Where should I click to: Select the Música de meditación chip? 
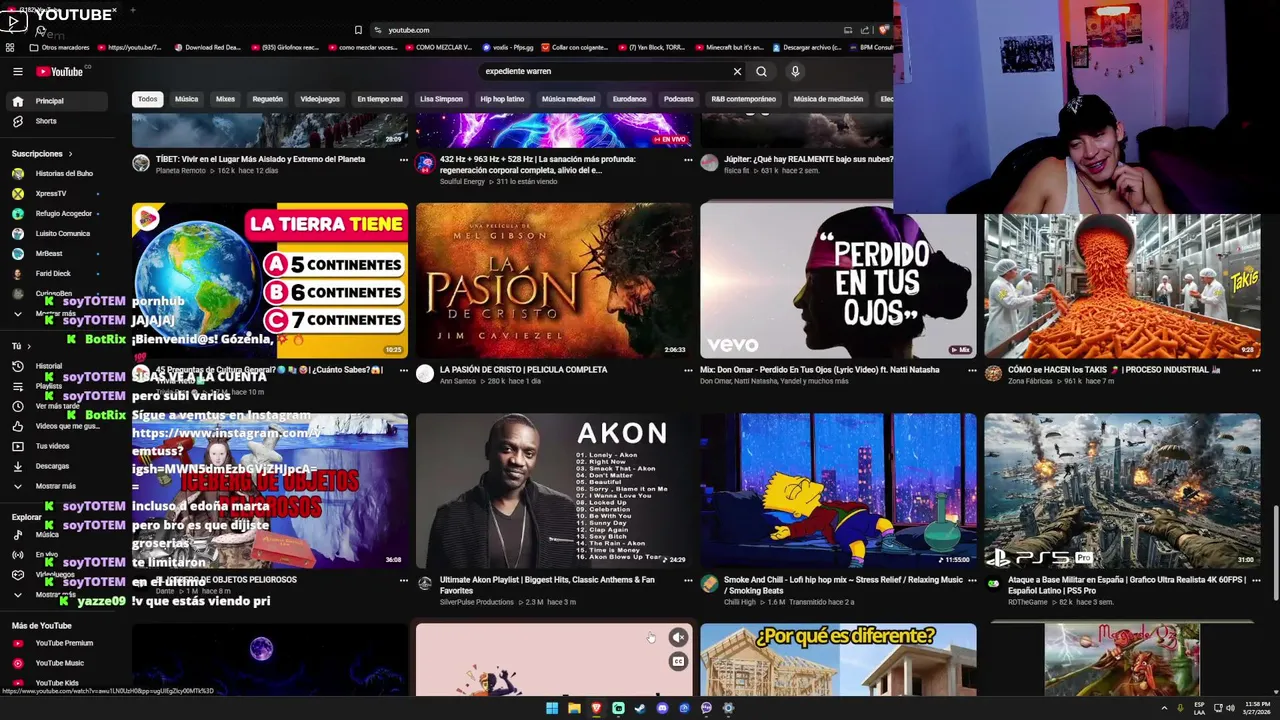(828, 99)
